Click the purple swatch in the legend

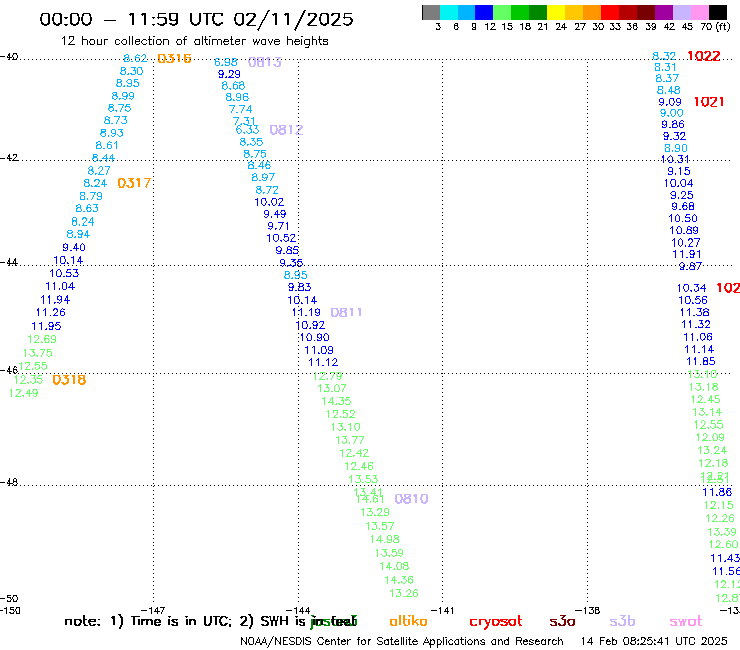pyautogui.click(x=663, y=12)
